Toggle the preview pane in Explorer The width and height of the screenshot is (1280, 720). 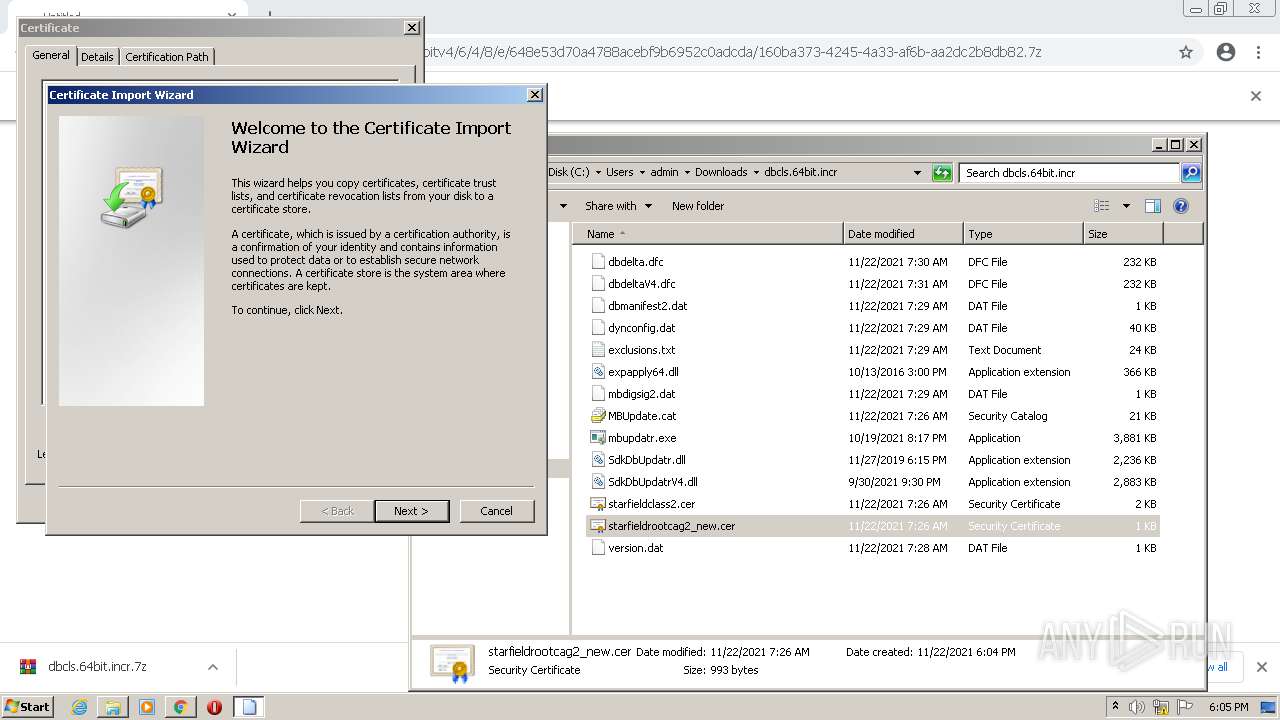click(1153, 206)
